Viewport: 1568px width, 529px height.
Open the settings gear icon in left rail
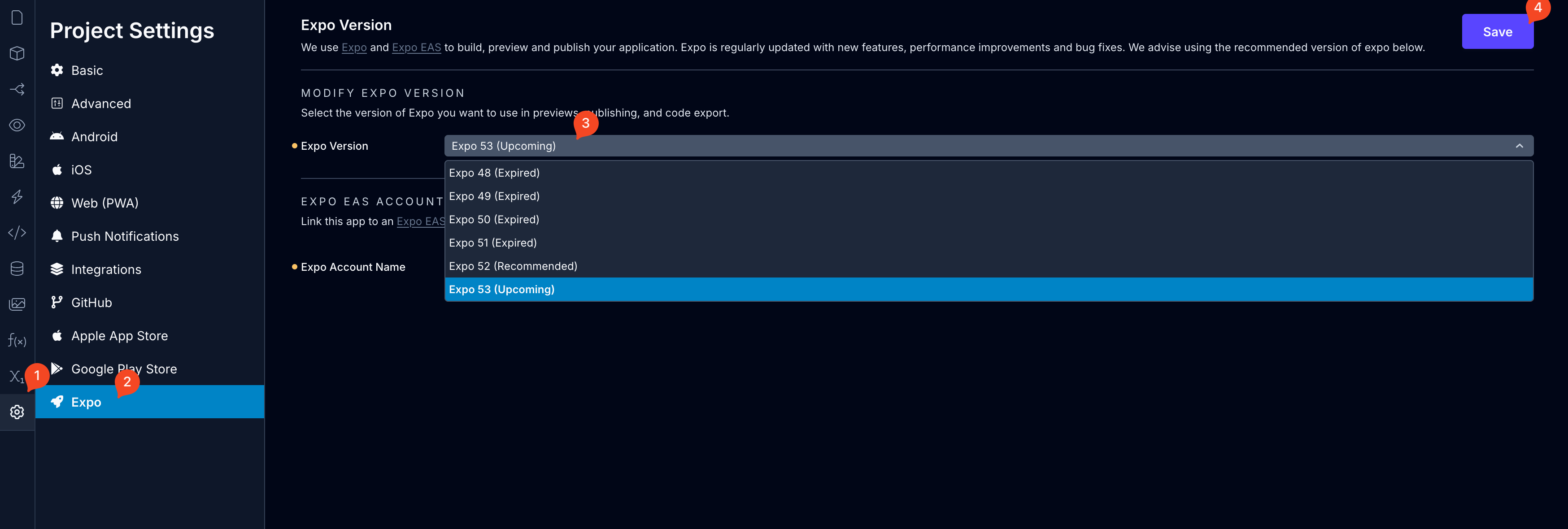[17, 412]
